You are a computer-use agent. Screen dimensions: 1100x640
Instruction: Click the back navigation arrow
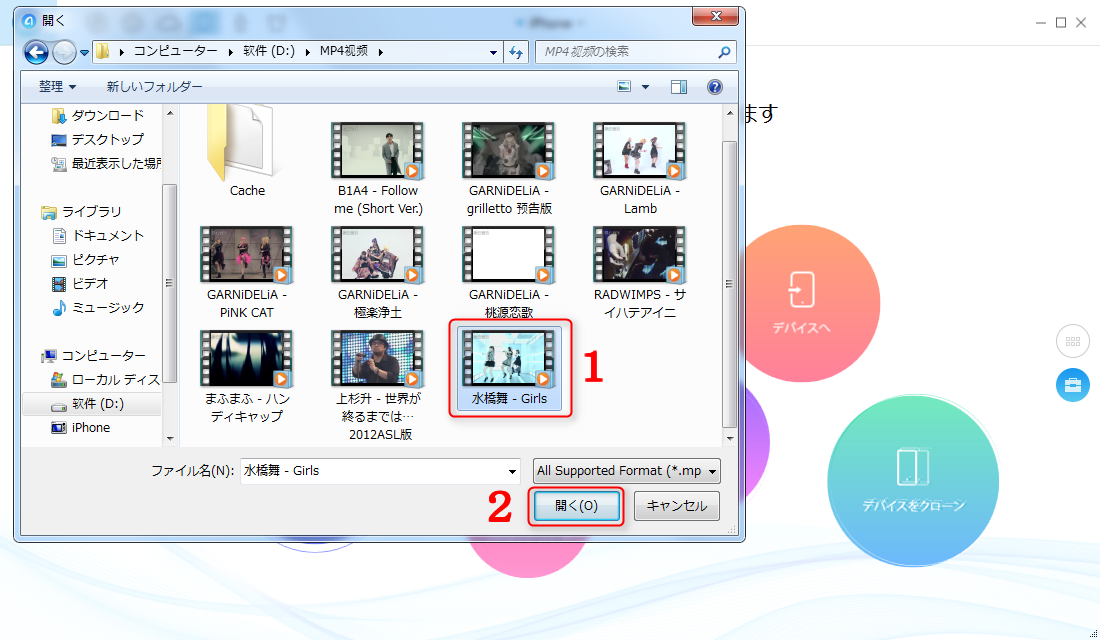[x=36, y=52]
